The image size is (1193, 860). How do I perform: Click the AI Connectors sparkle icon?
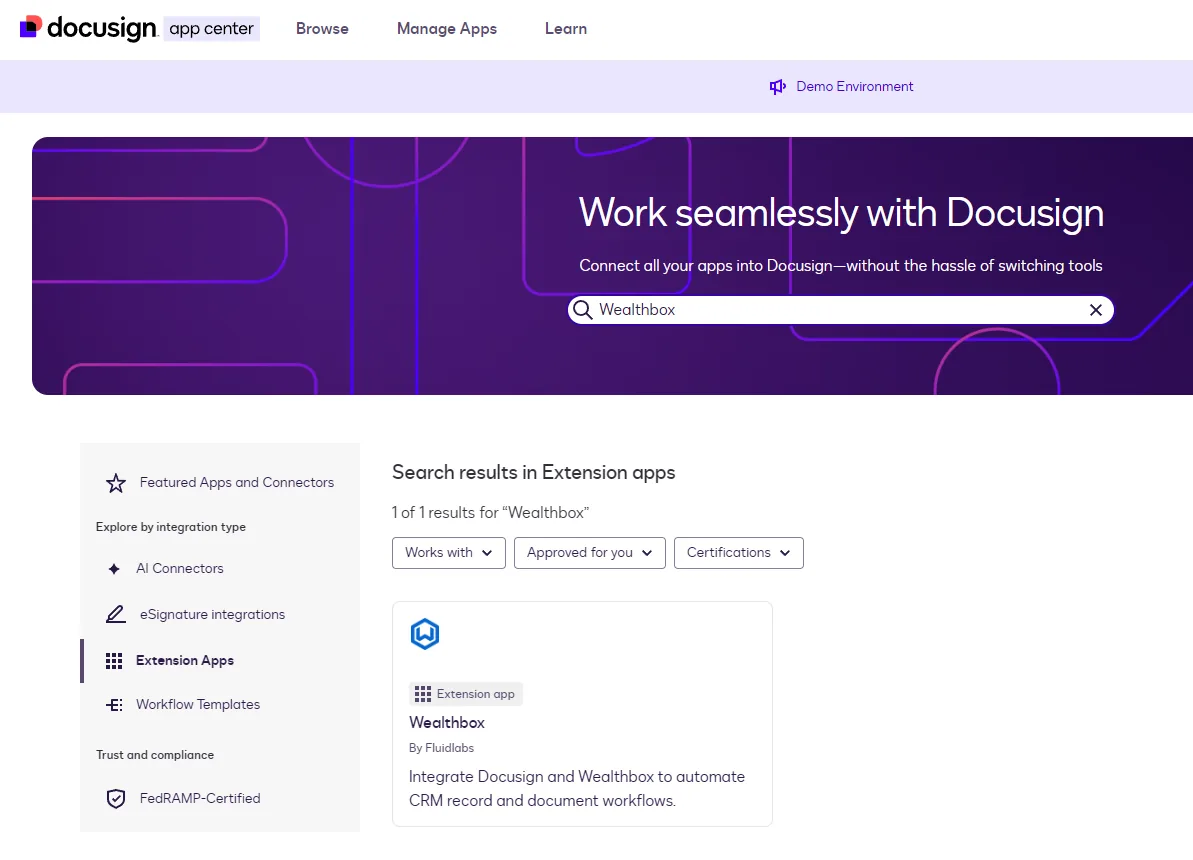[x=114, y=569]
